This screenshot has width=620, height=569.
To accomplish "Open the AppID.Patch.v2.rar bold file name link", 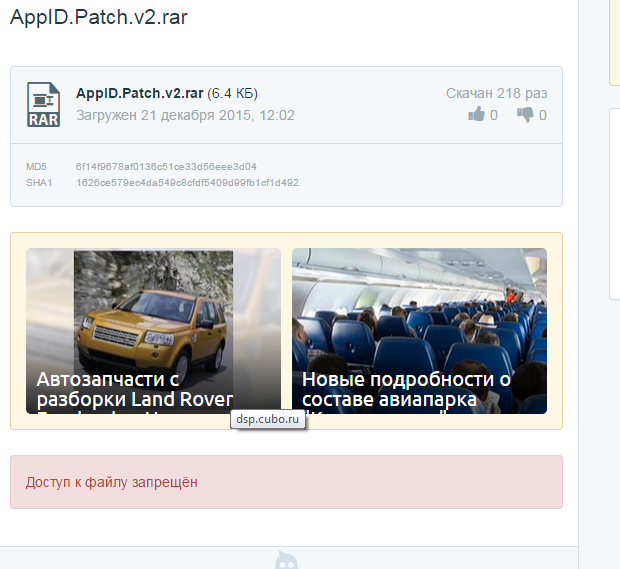I will pos(140,93).
